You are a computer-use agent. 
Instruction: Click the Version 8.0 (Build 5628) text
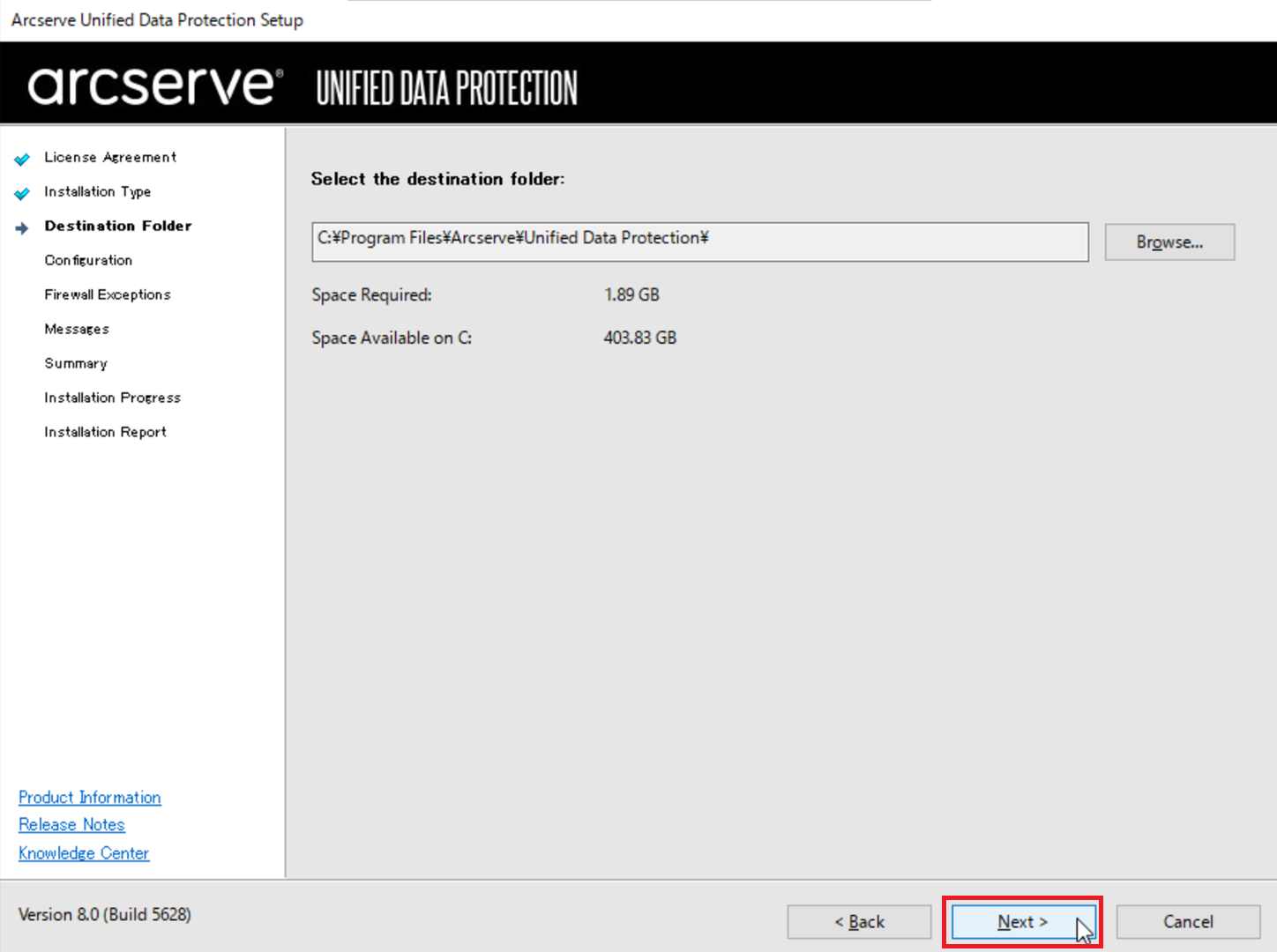[105, 914]
